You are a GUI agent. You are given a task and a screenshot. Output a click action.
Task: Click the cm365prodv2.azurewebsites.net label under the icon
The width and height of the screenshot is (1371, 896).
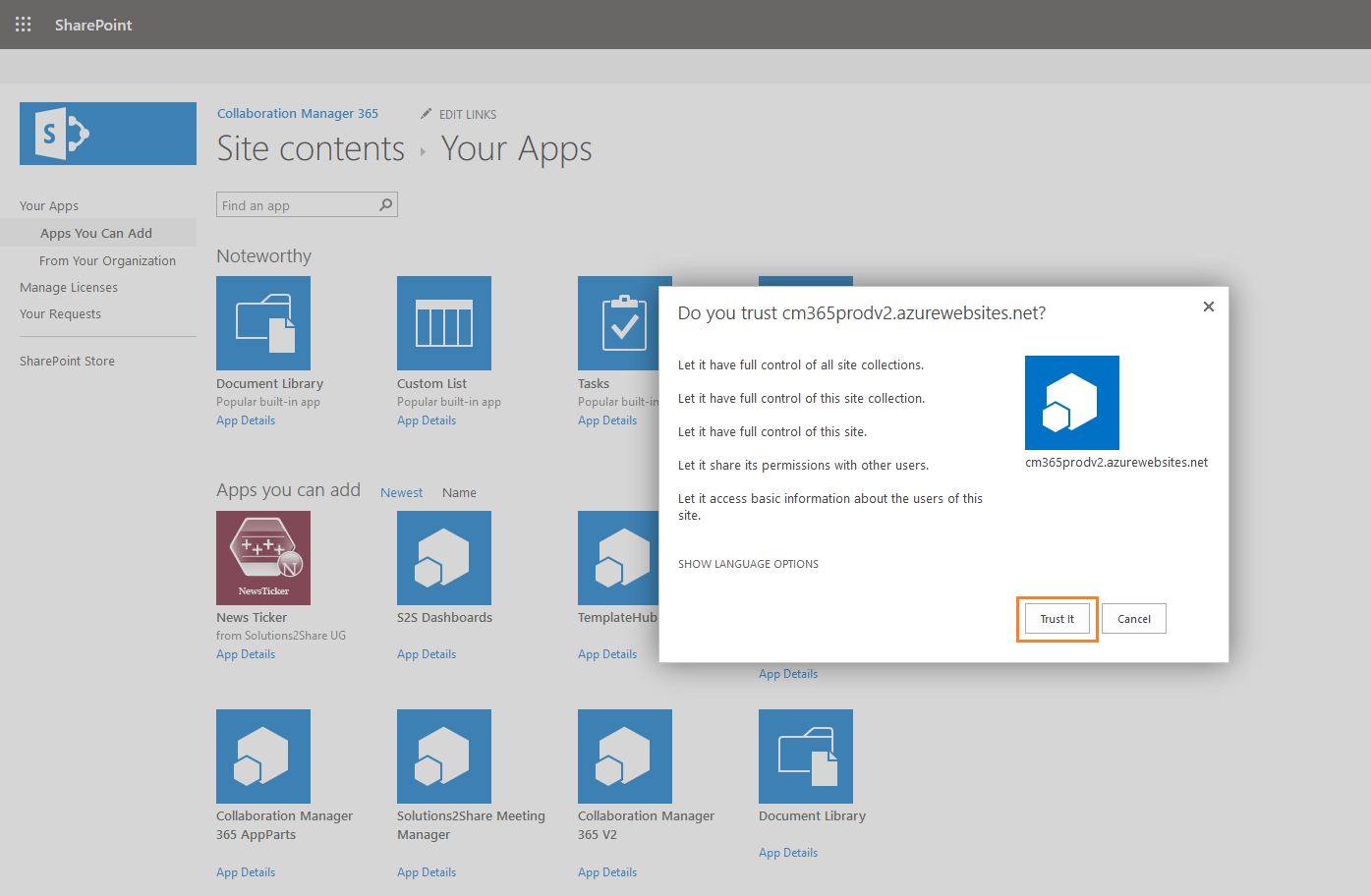(1116, 463)
